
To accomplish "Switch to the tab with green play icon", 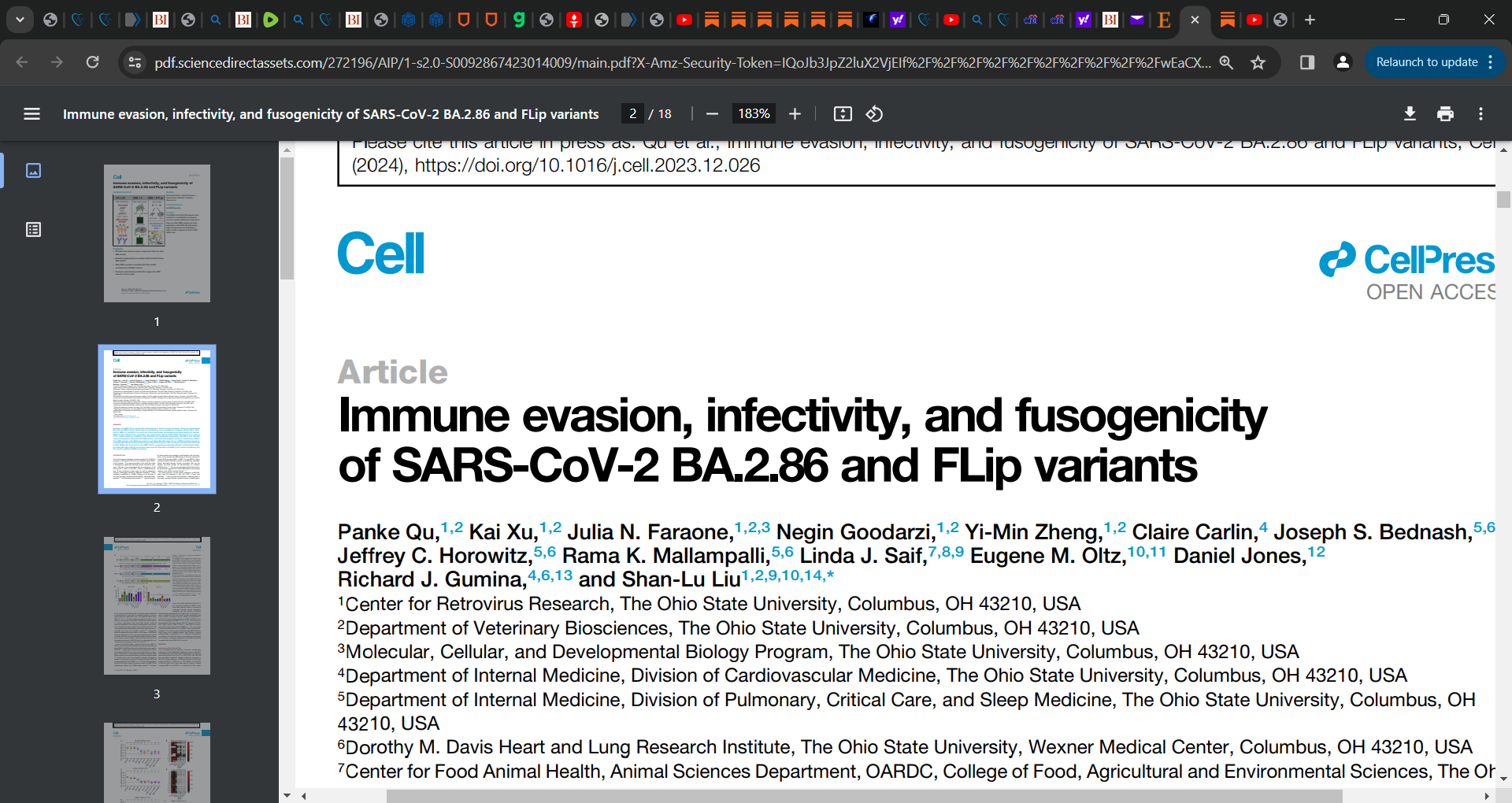I will pos(270,20).
